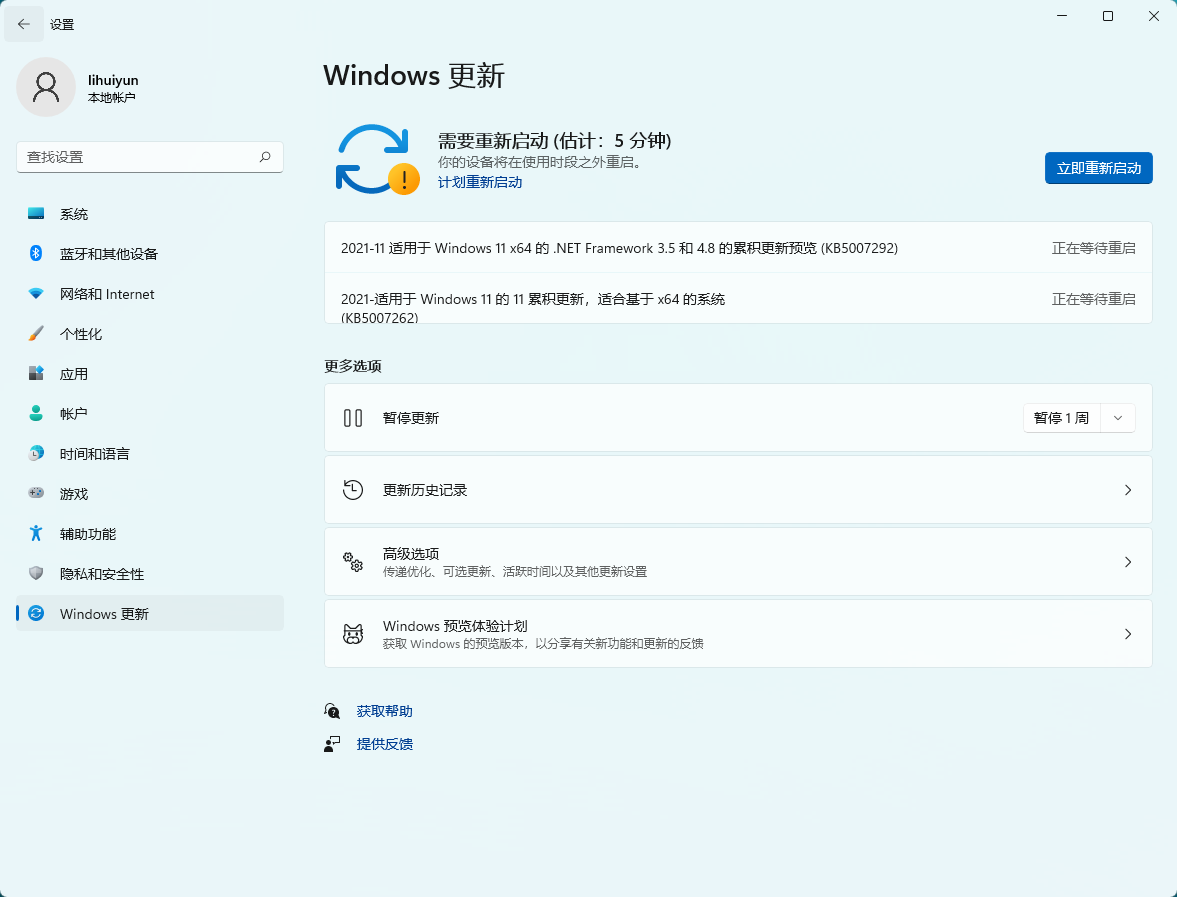This screenshot has height=897, width=1177.
Task: Click 需要重新启动 status heading
Action: click(555, 140)
